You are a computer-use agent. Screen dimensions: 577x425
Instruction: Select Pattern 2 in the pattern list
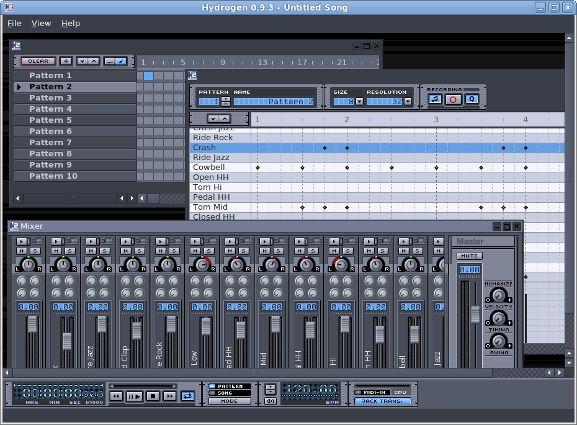[75, 87]
